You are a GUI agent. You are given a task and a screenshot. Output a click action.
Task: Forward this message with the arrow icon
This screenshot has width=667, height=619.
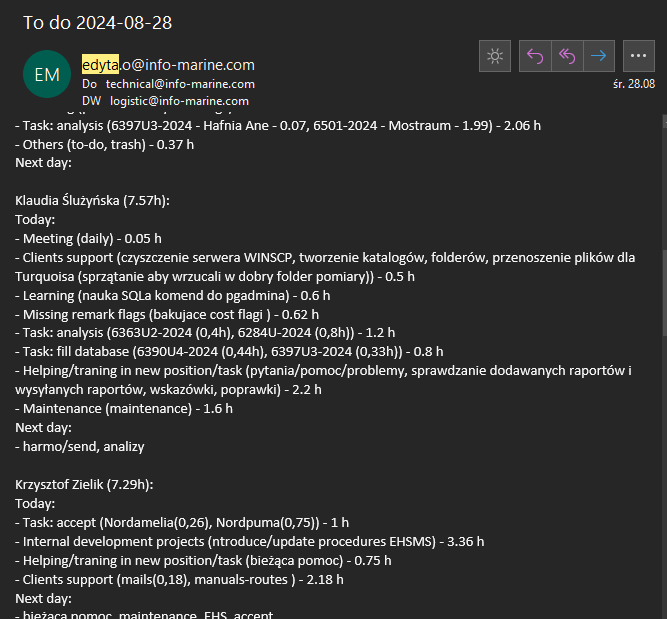(x=598, y=56)
